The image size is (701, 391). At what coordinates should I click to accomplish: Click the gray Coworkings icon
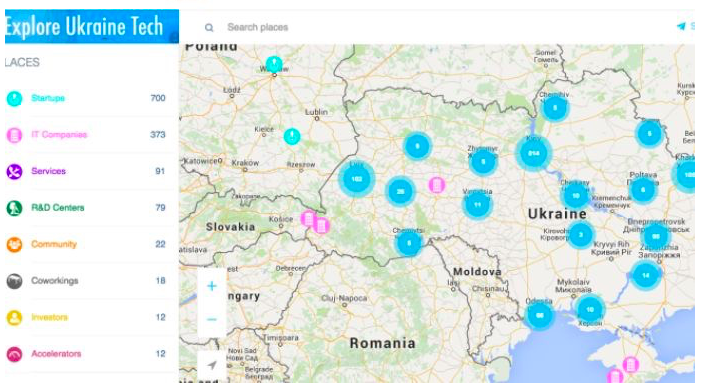click(x=14, y=281)
